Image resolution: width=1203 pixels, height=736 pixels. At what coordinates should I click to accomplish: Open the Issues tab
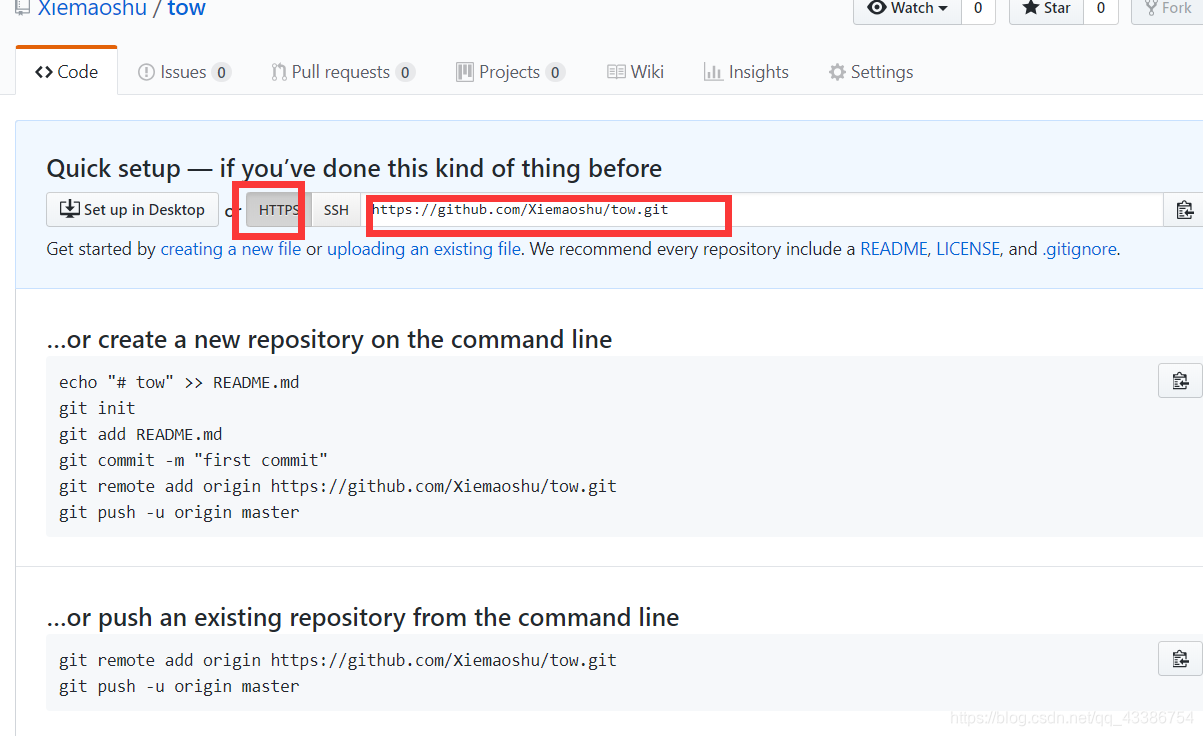pyautogui.click(x=184, y=72)
